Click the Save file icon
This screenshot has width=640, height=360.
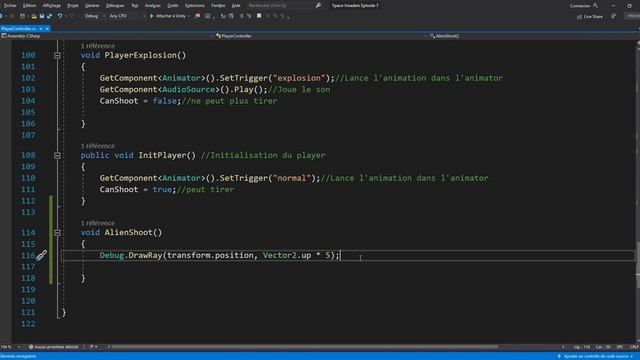tap(42, 16)
